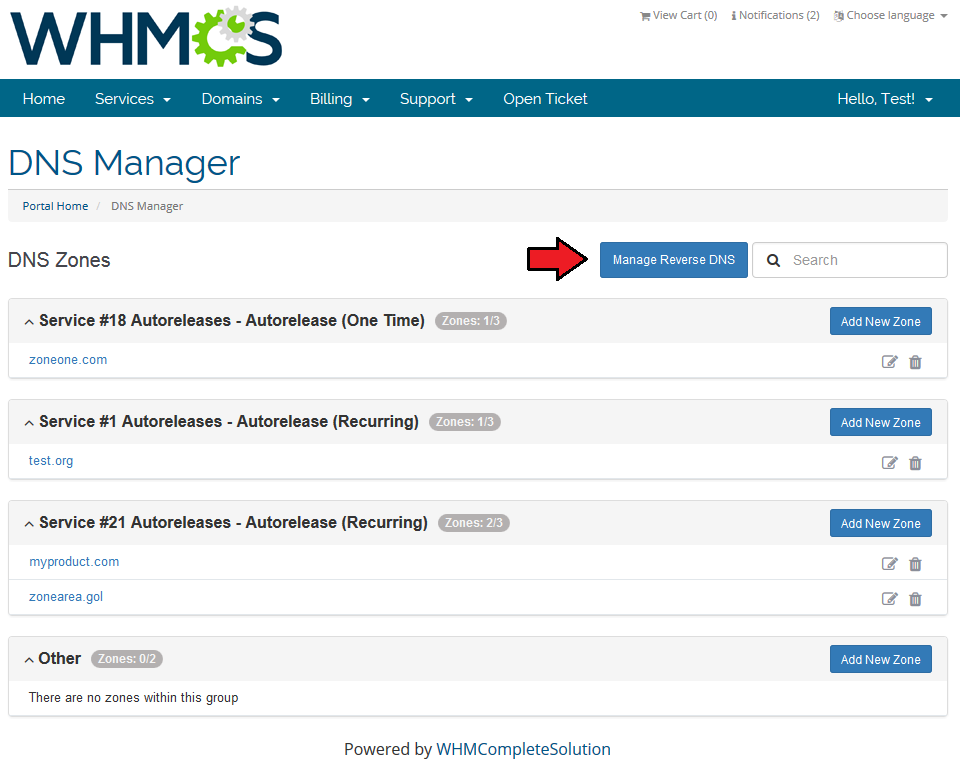Open the zoneone.com zone link
This screenshot has height=772, width=960.
(x=68, y=360)
